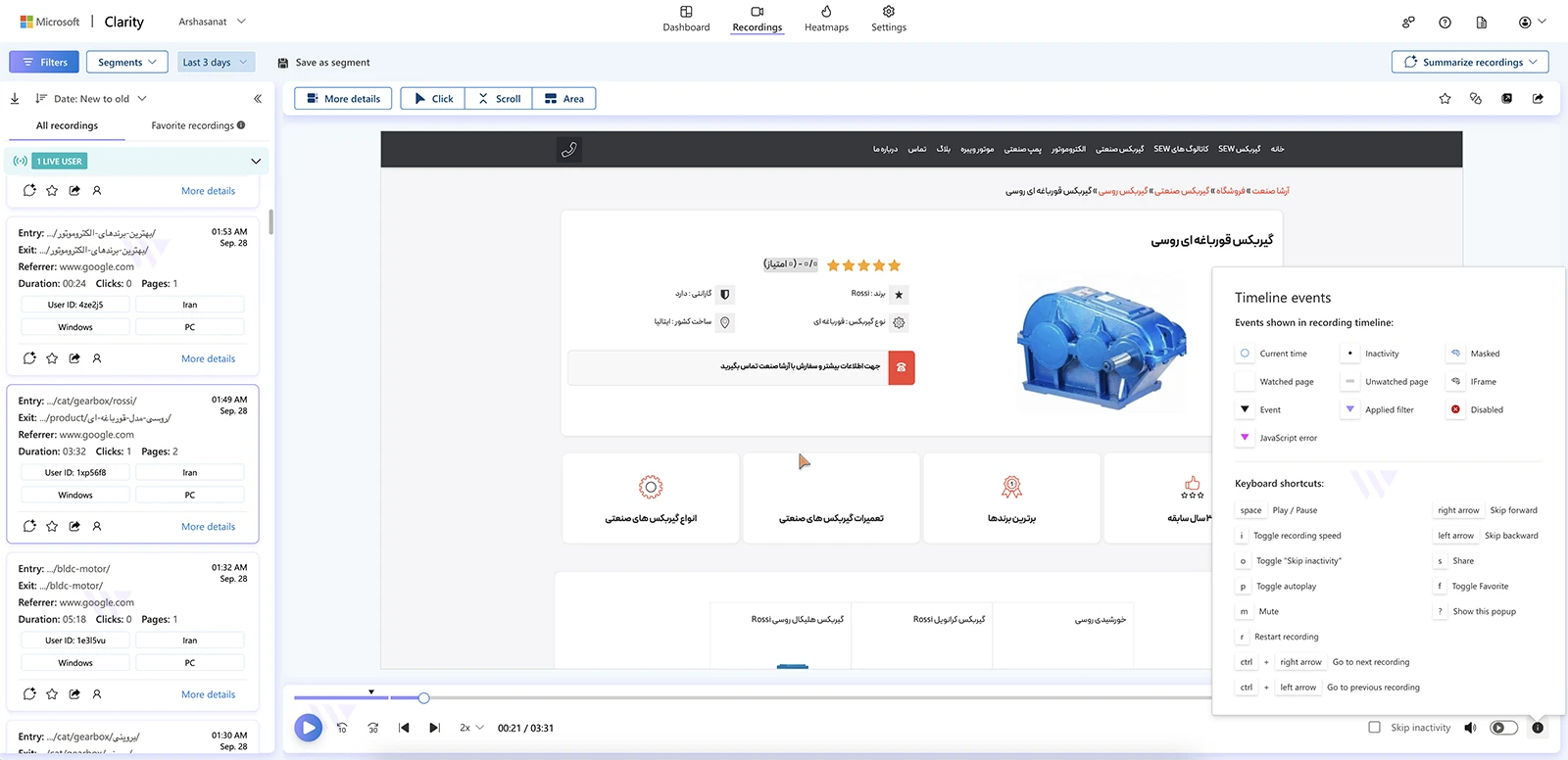Open the Last 3 days date range dropdown
This screenshot has width=1568, height=760.
pyautogui.click(x=217, y=63)
